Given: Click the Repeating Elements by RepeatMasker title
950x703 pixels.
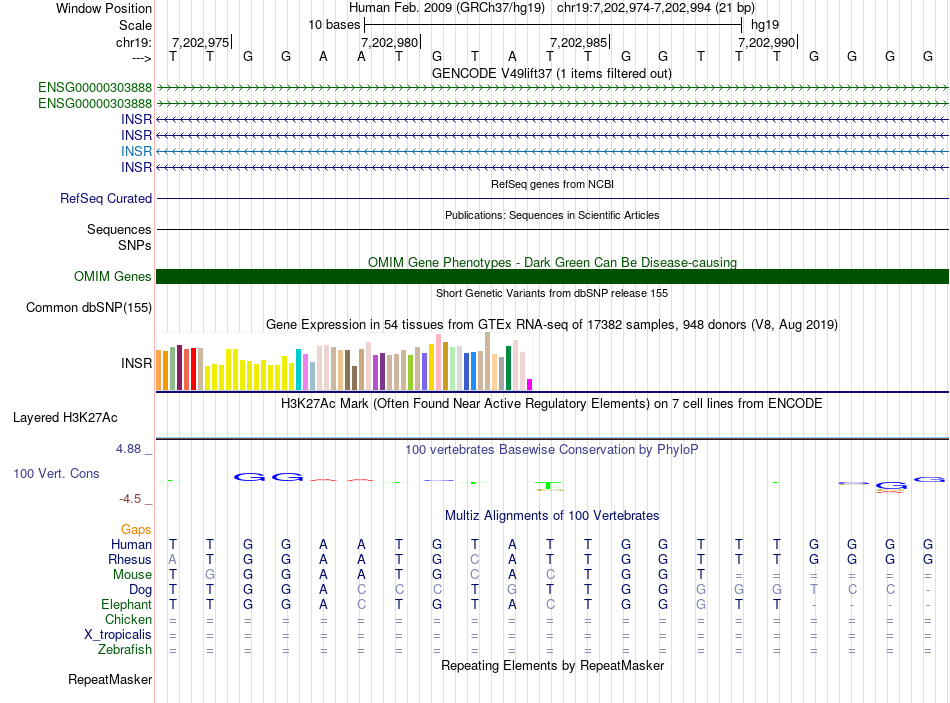Looking at the screenshot, I should 552,665.
